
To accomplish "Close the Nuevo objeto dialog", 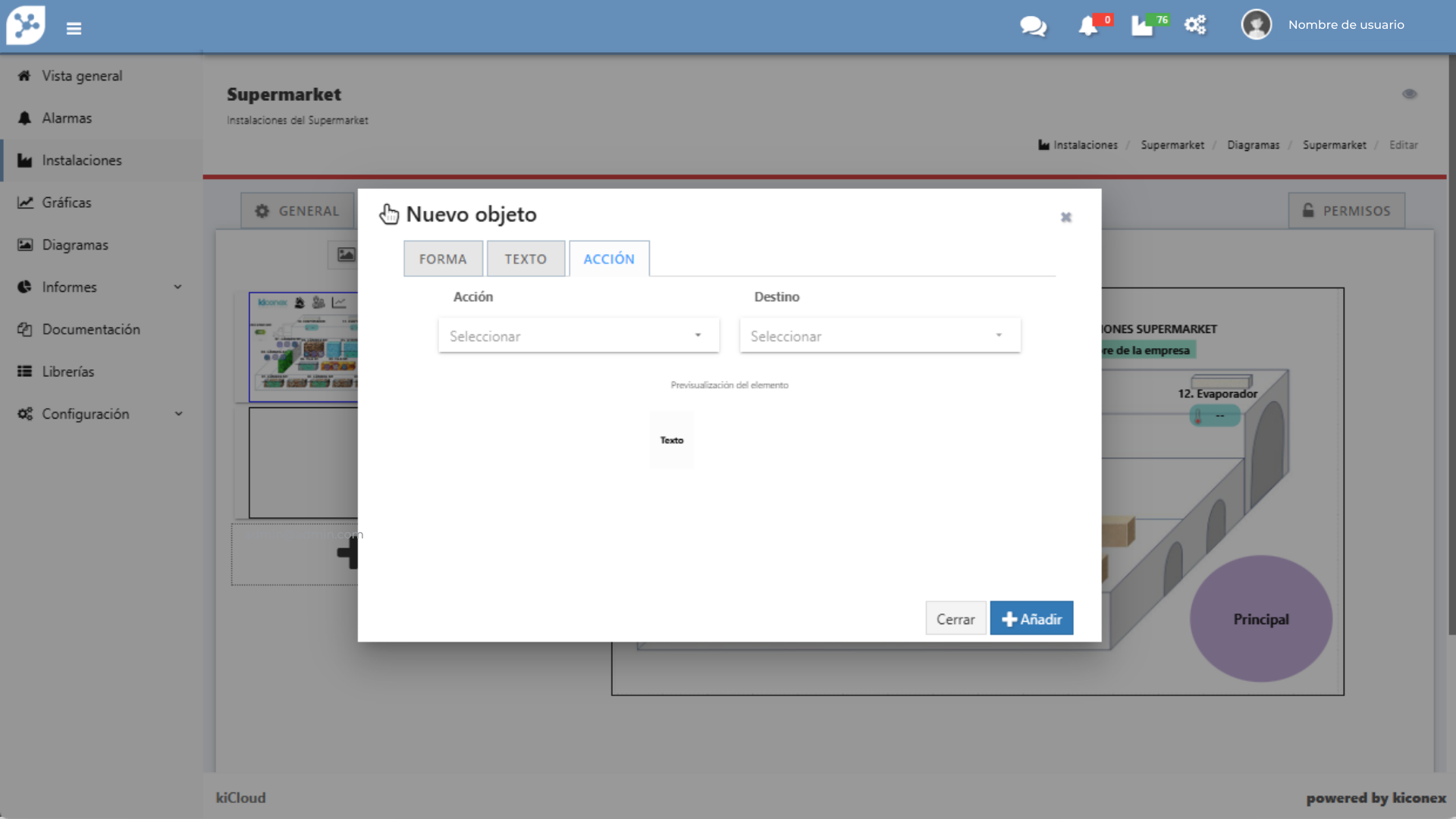I will tap(1065, 218).
